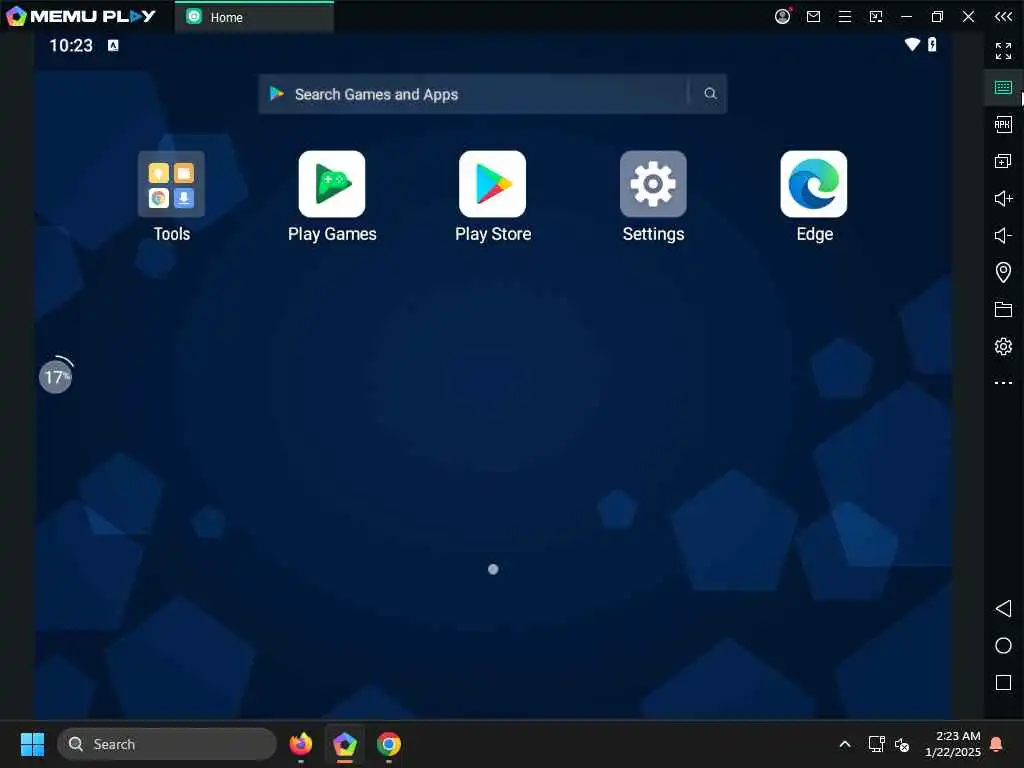Click the Wi-Fi status icon
The width and height of the screenshot is (1024, 768).
click(912, 44)
